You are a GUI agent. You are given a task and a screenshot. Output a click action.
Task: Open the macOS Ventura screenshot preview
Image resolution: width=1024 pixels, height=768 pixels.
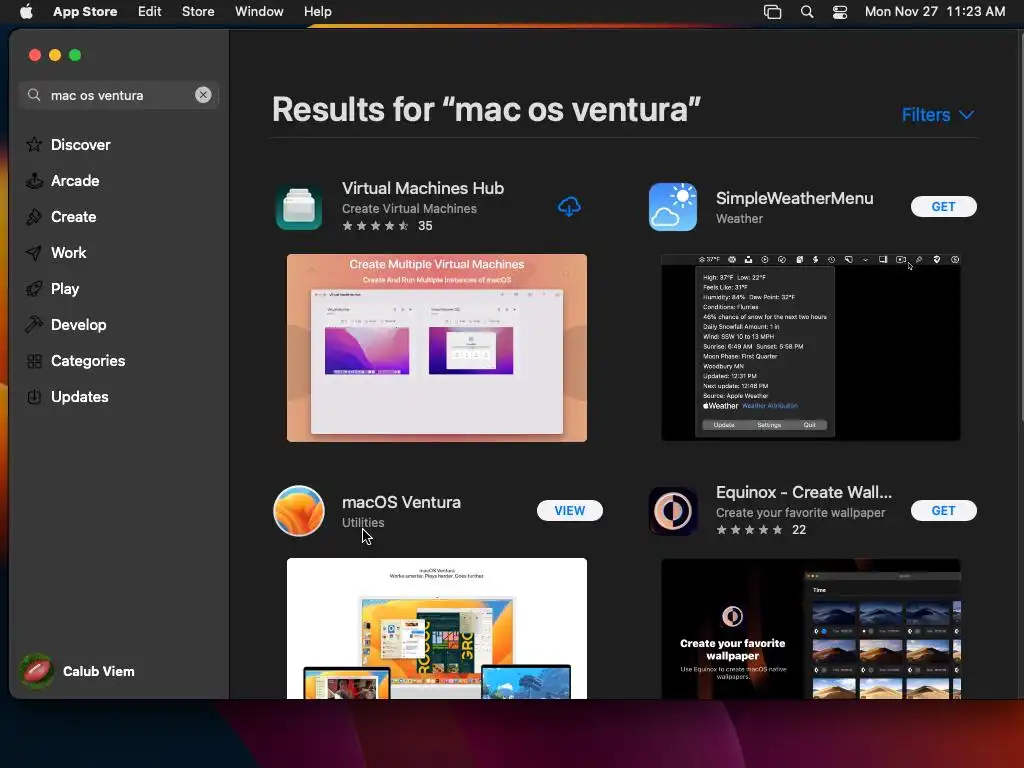tap(437, 628)
